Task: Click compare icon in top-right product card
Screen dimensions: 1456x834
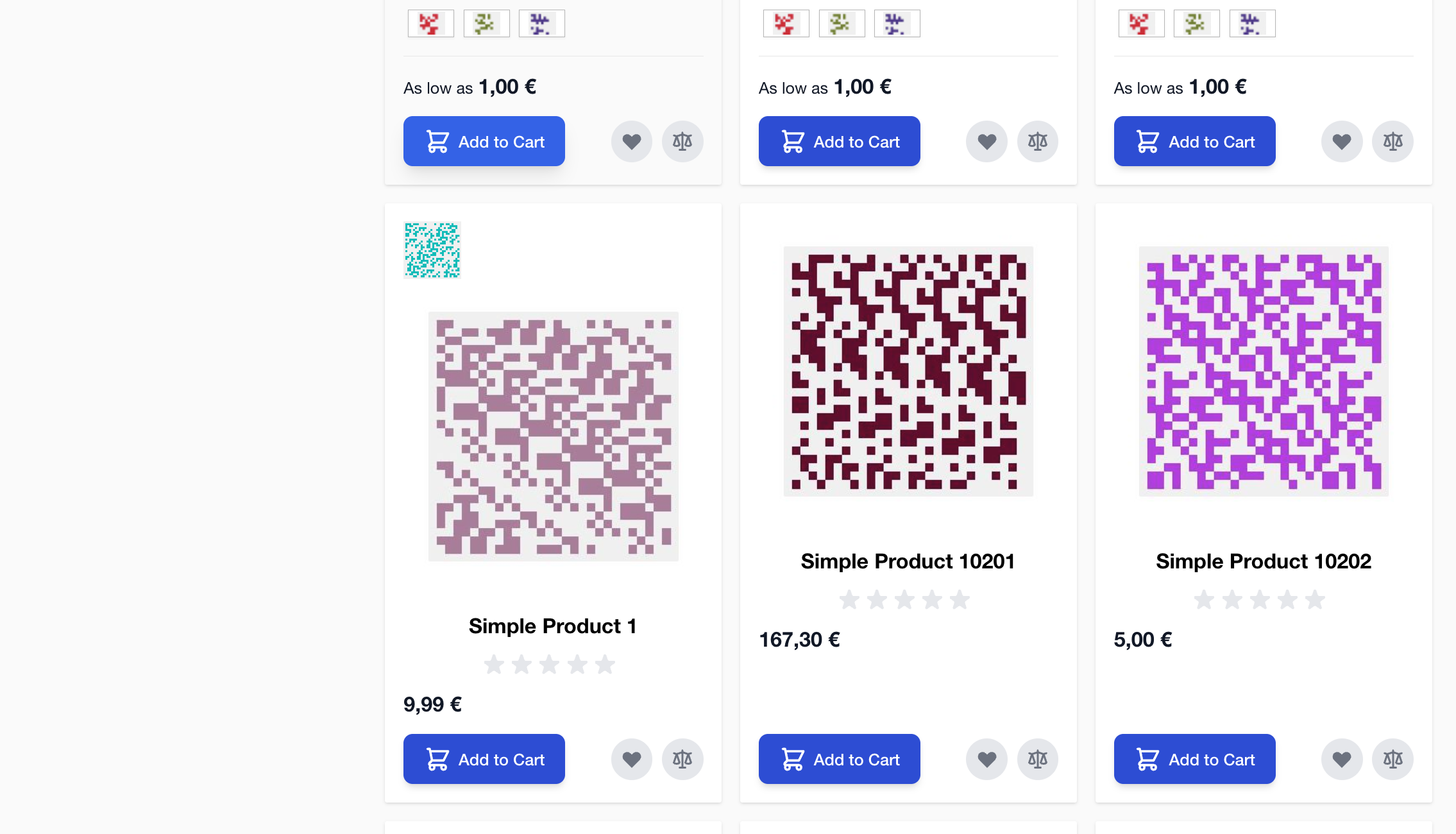Action: pos(1393,141)
